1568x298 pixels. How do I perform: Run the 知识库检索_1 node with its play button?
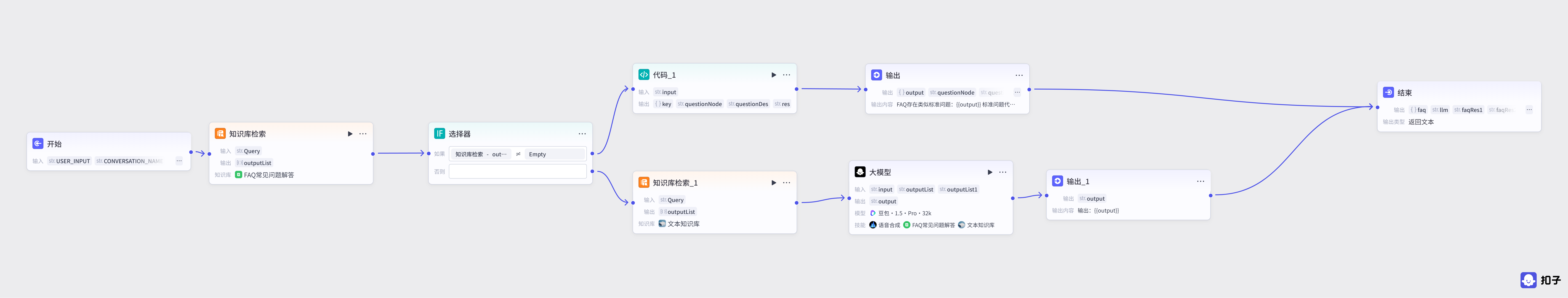click(x=773, y=182)
